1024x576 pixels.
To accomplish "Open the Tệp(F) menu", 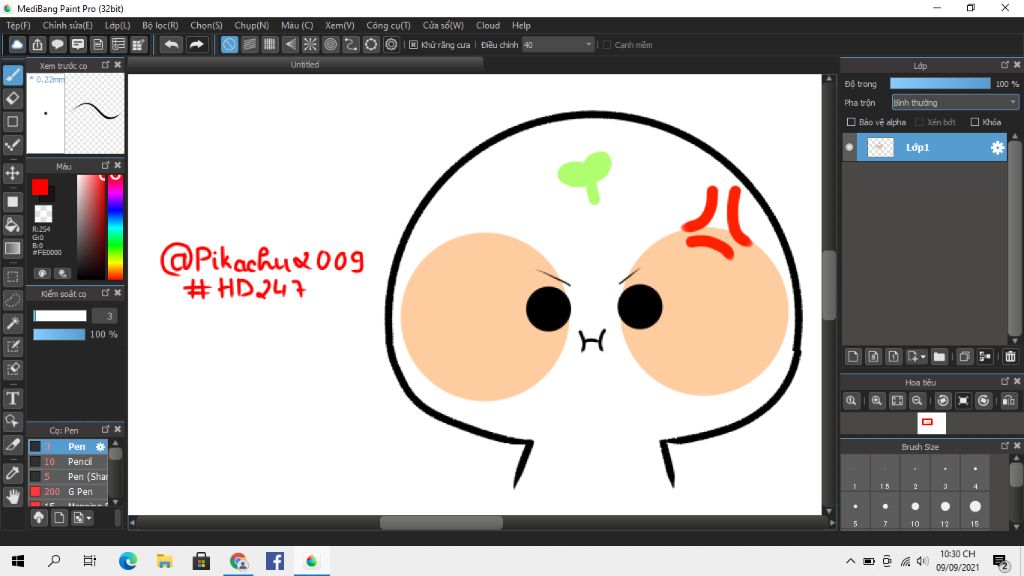I will pos(18,25).
